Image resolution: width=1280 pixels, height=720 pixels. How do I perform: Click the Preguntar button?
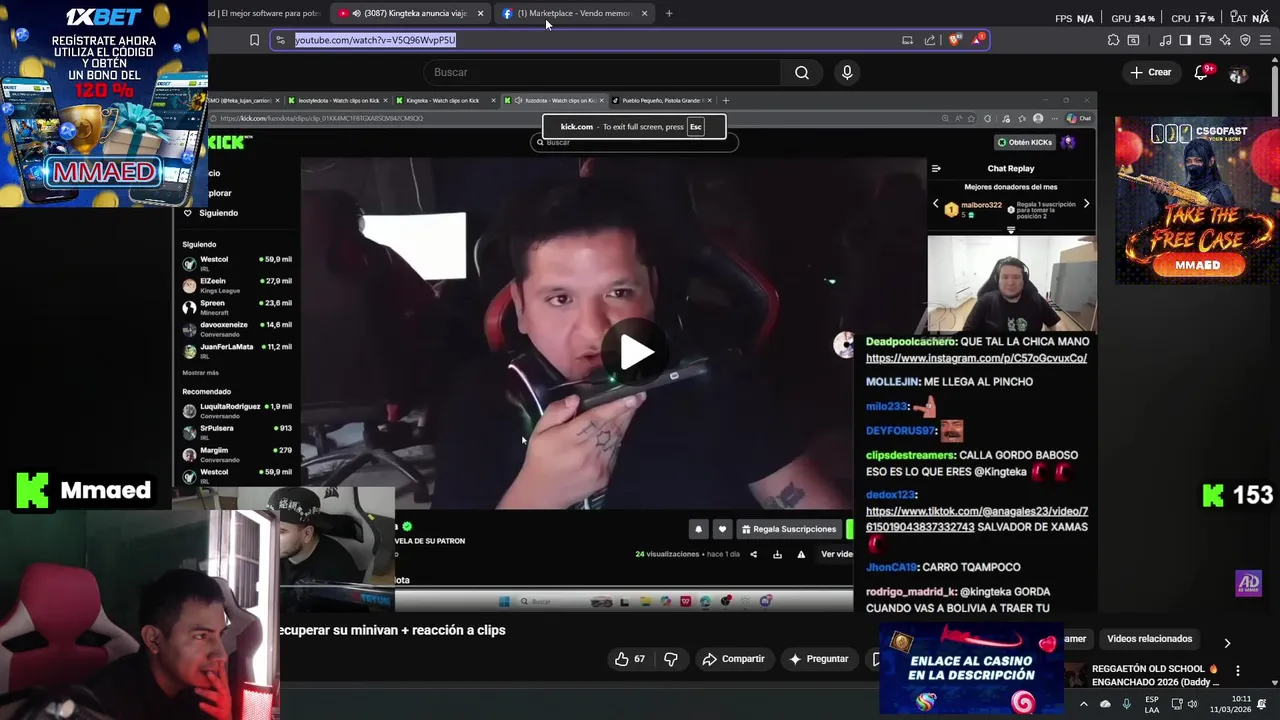coord(819,659)
